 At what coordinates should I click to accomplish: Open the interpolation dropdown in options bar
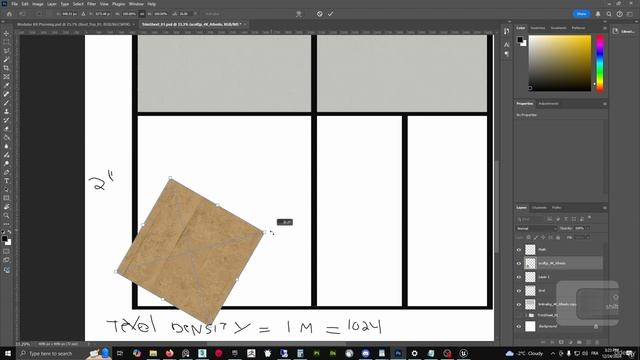[x=213, y=14]
